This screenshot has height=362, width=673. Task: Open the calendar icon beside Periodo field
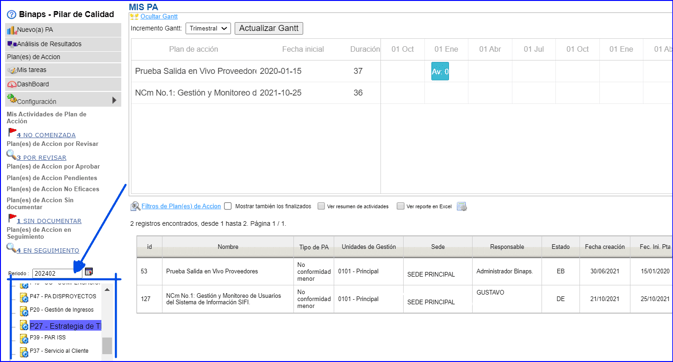point(89,272)
